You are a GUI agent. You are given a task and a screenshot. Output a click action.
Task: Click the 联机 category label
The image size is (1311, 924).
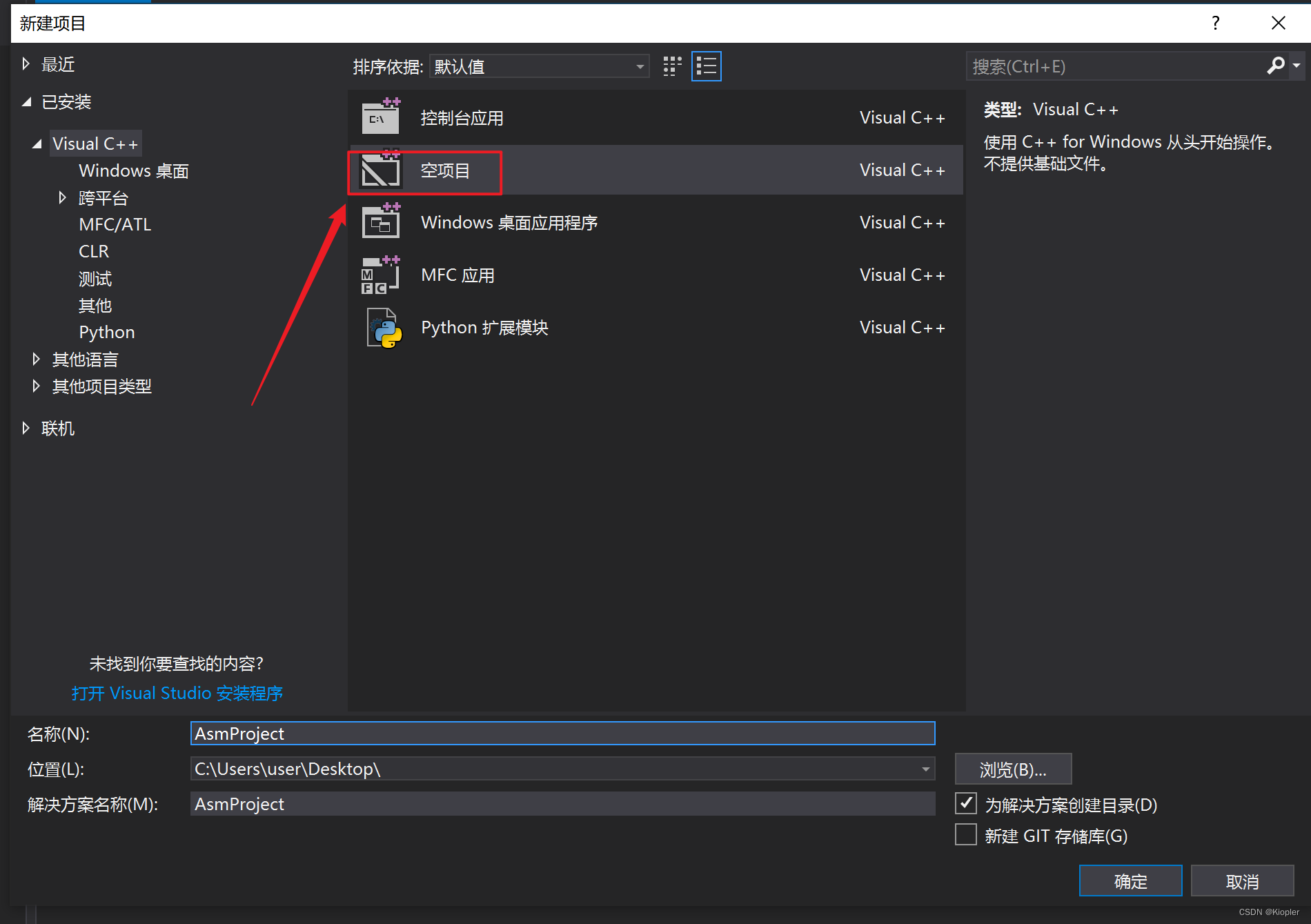coord(58,428)
